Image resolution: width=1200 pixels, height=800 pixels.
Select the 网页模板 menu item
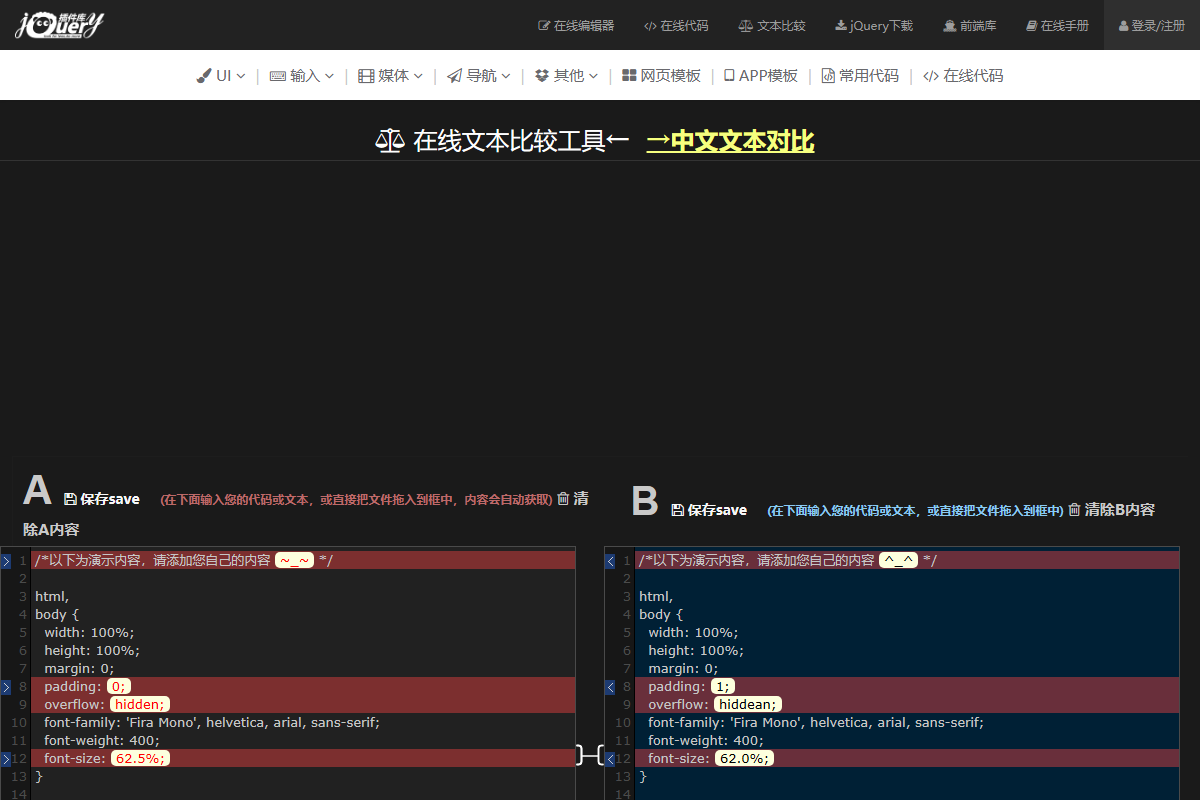pyautogui.click(x=660, y=74)
